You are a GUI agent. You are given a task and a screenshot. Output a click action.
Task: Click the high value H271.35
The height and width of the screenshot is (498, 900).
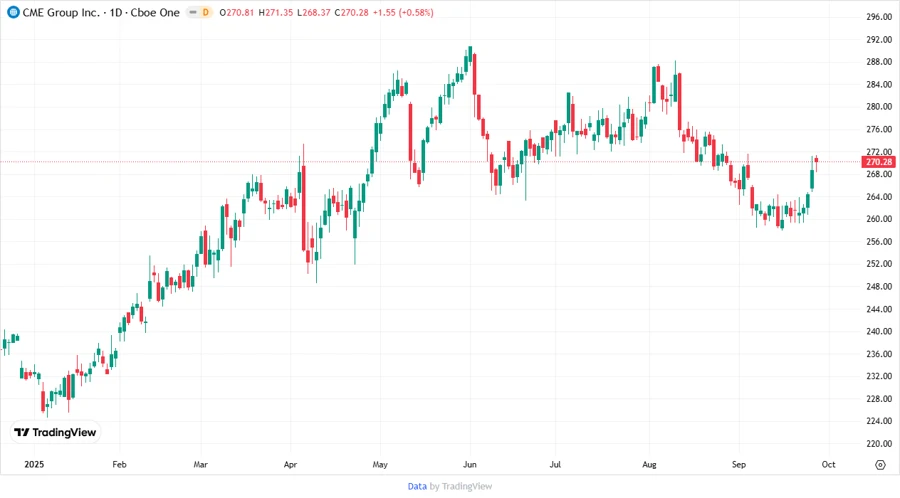pos(276,12)
